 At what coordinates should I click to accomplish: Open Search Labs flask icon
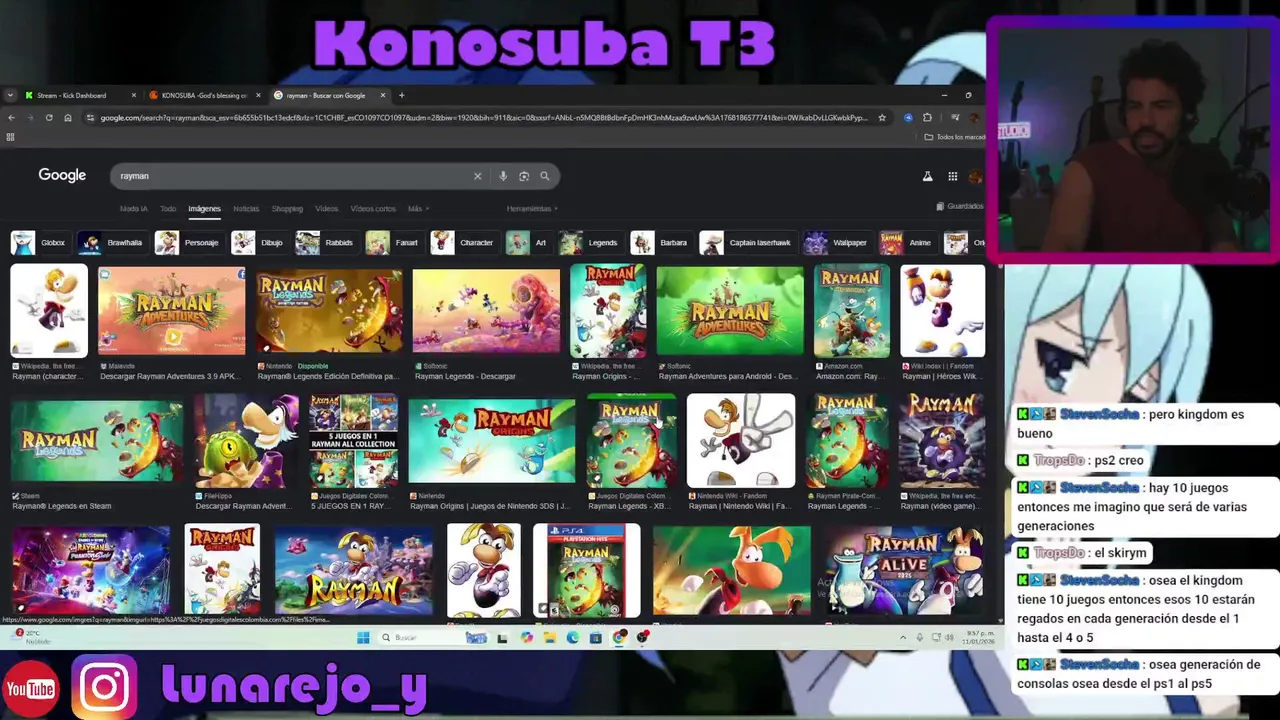pos(927,177)
